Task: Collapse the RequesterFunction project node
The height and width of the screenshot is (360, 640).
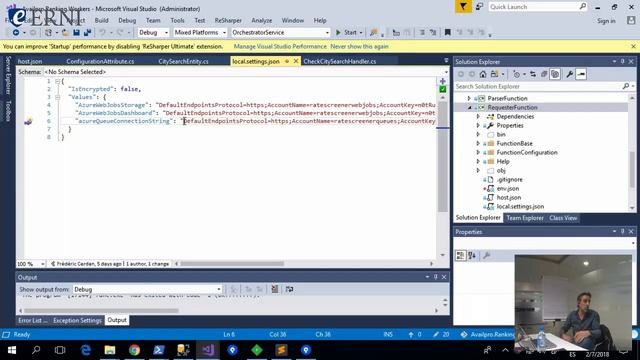Action: coord(469,107)
